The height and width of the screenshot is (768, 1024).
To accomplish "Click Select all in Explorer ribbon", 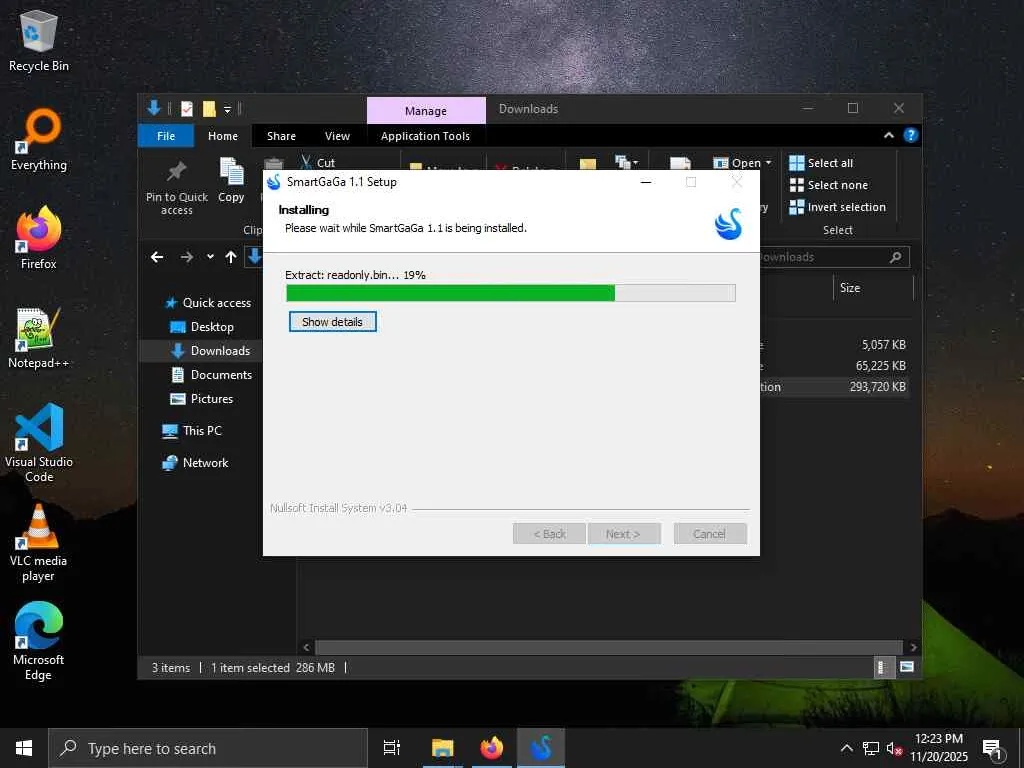I will pos(821,163).
